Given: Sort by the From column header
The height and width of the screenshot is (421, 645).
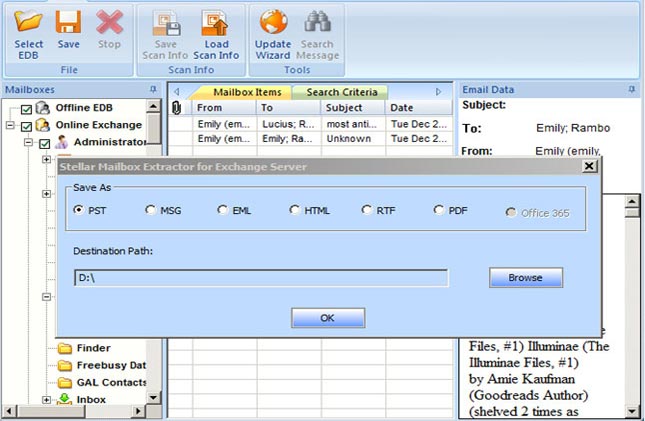Looking at the screenshot, I should point(224,108).
